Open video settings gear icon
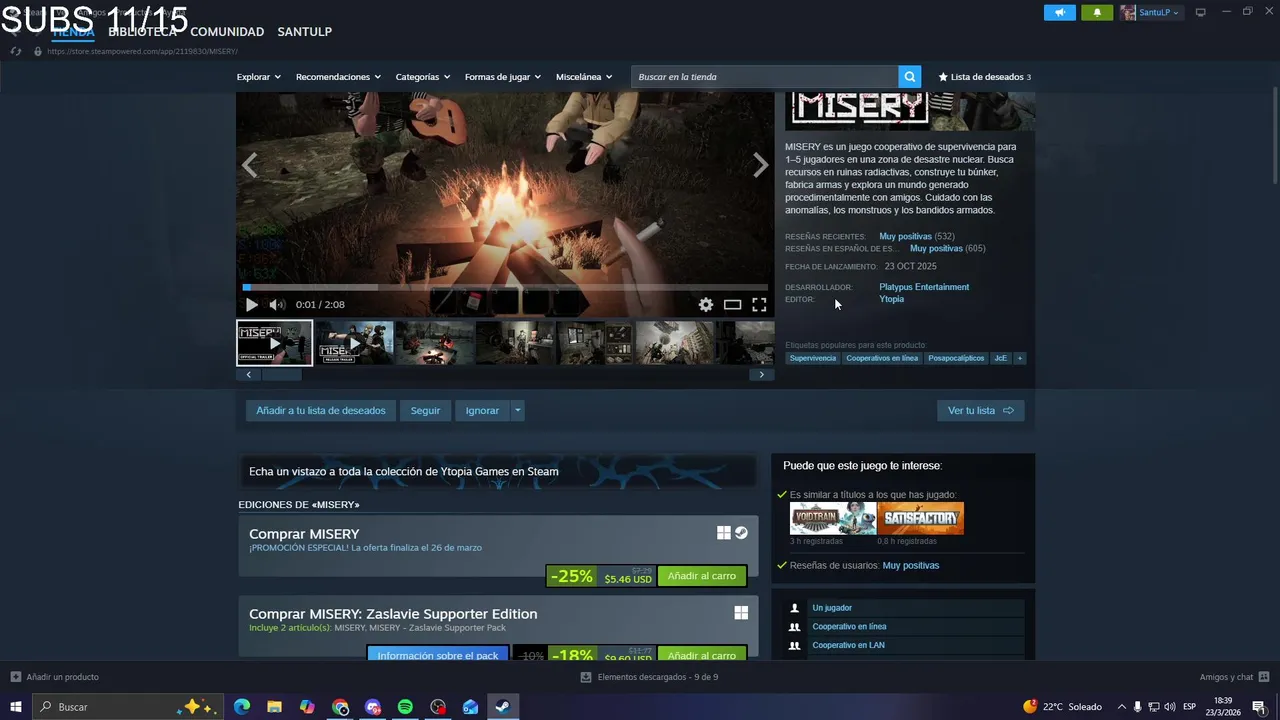Screen dimensions: 1280x720 (706, 305)
